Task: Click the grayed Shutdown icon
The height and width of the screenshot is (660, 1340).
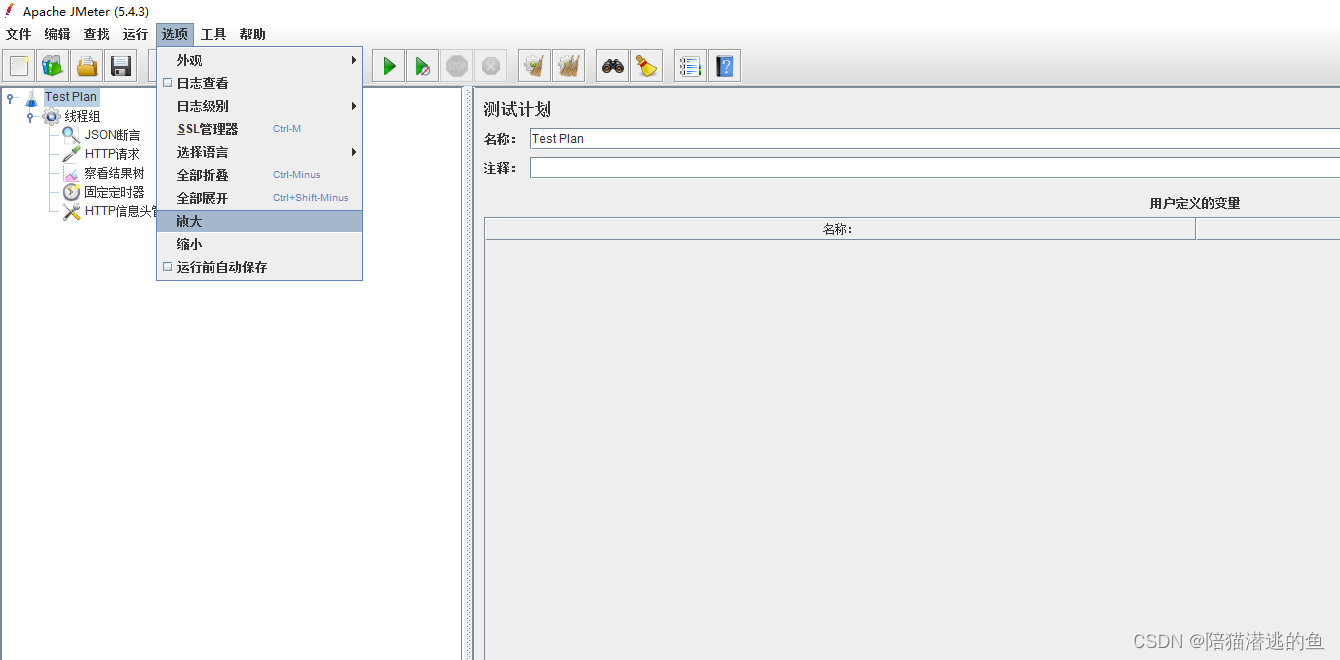Action: [491, 67]
